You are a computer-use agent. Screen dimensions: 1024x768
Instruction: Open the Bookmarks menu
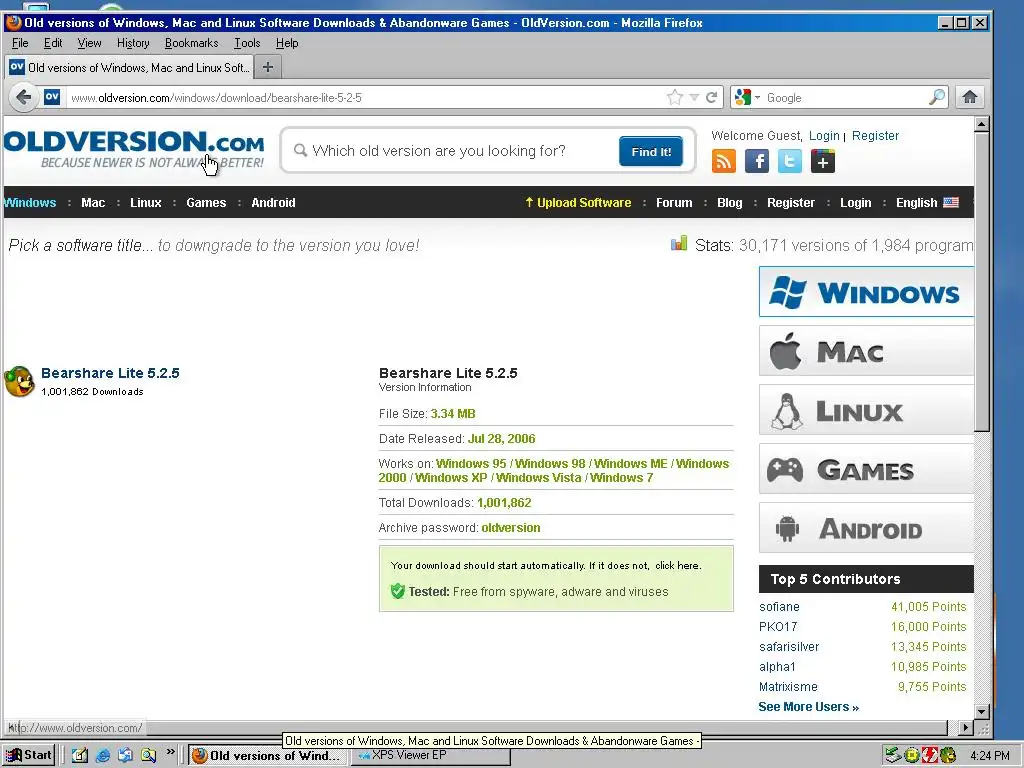191,43
